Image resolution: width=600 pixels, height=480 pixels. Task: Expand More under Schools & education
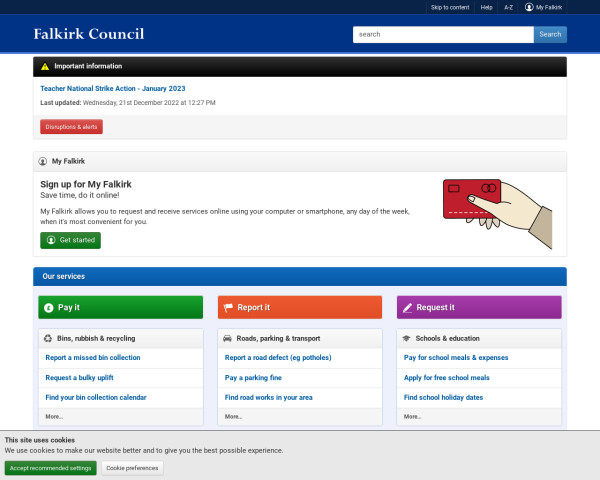pyautogui.click(x=412, y=416)
